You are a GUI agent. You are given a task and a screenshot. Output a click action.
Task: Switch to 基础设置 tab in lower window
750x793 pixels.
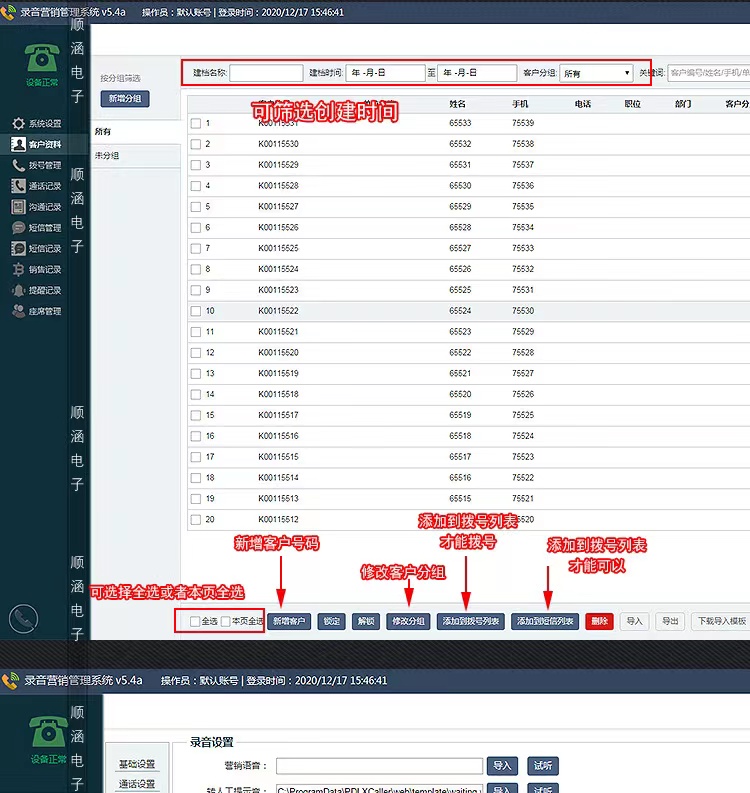[x=137, y=764]
